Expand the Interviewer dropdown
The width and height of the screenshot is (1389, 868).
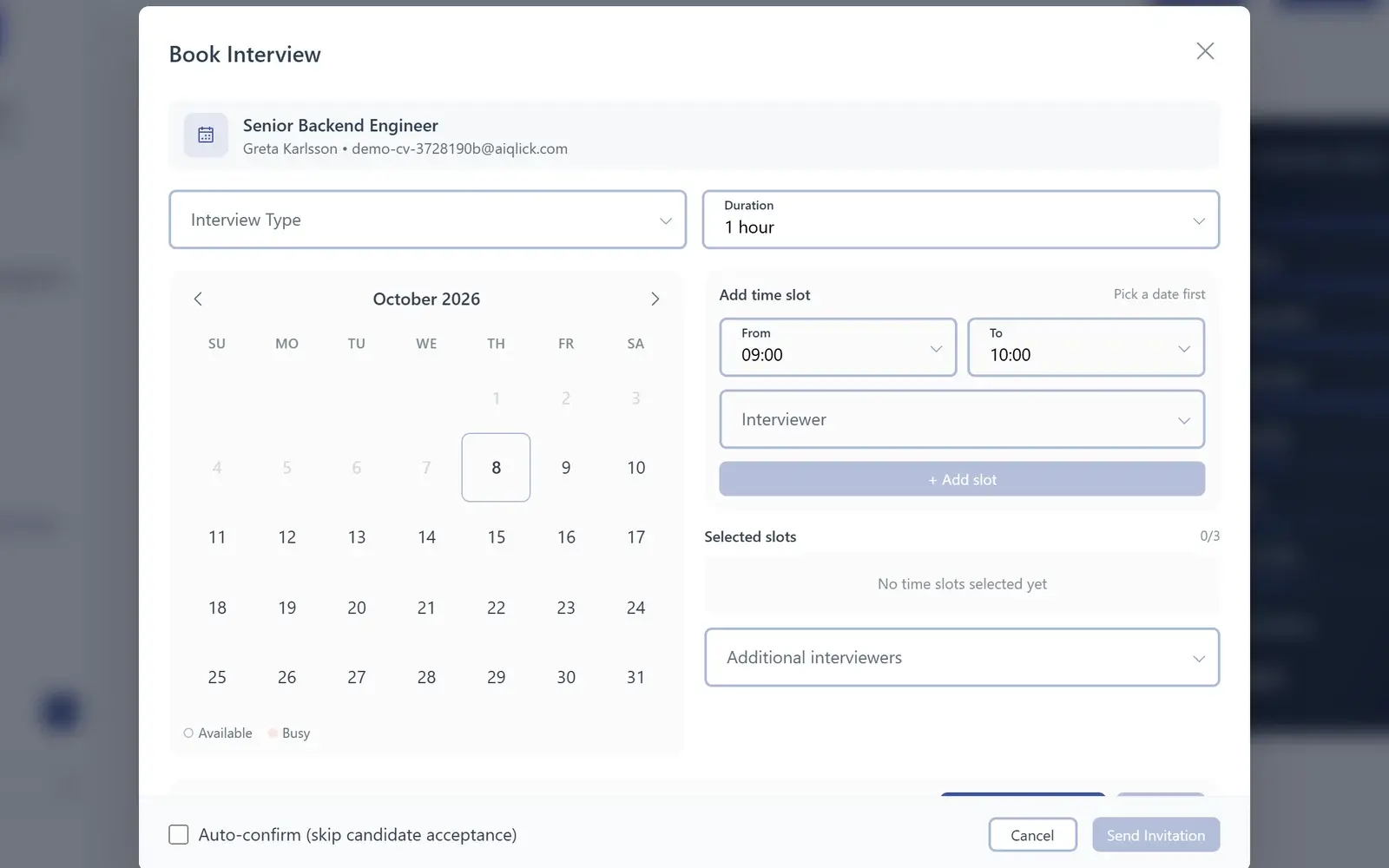(x=962, y=419)
